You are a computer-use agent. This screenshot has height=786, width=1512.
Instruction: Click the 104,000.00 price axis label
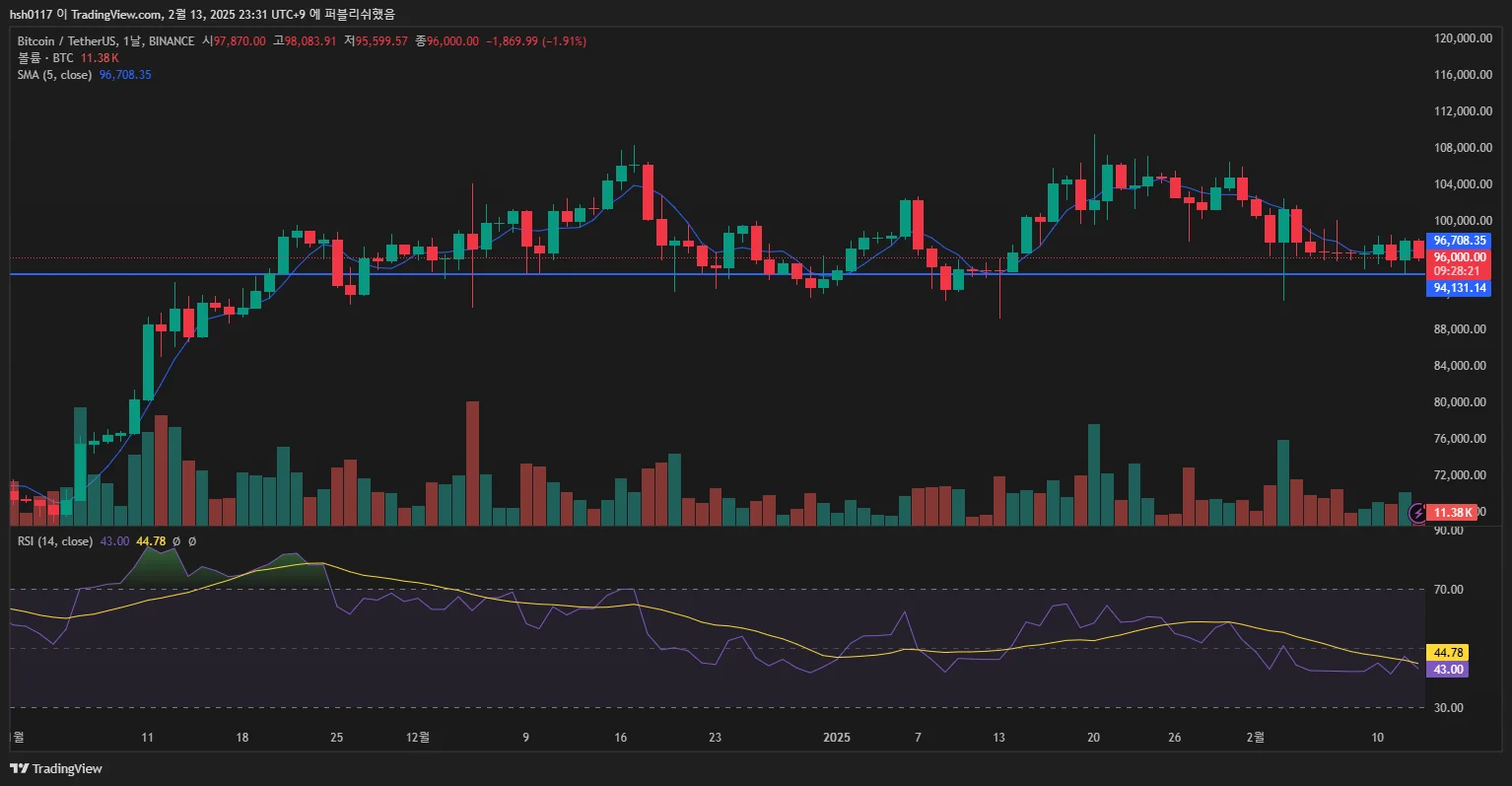(x=1463, y=184)
